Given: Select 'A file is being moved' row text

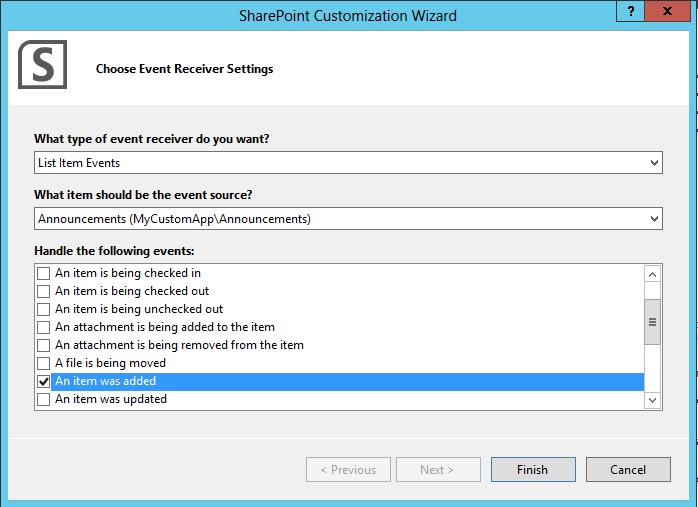Looking at the screenshot, I should 110,363.
